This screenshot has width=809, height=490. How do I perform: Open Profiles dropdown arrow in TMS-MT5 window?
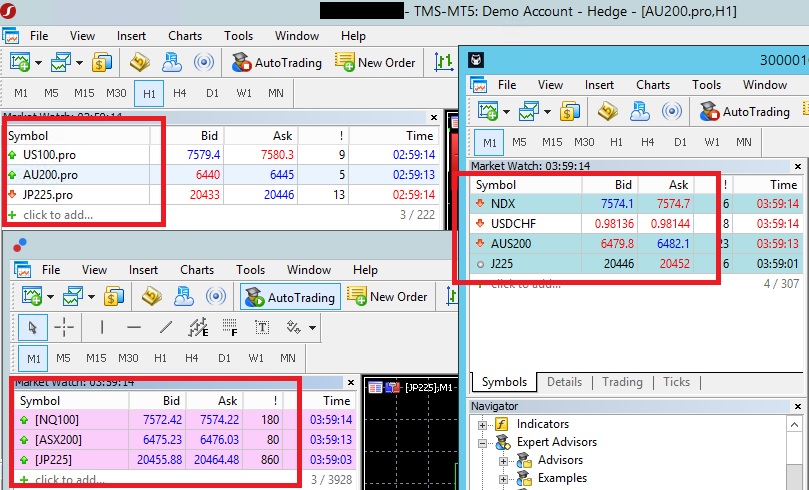pos(79,63)
